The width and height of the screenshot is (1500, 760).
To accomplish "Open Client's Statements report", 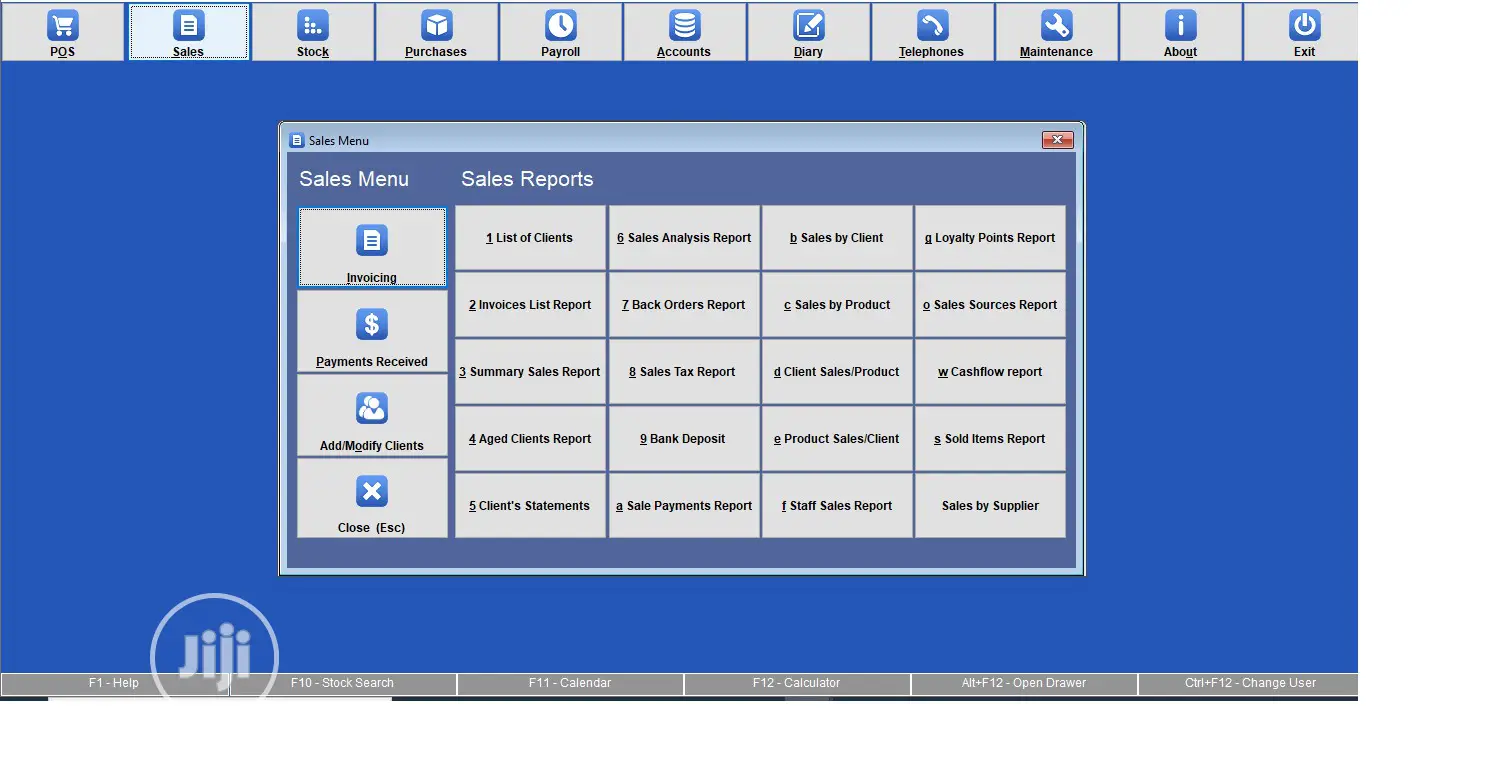I will point(530,506).
